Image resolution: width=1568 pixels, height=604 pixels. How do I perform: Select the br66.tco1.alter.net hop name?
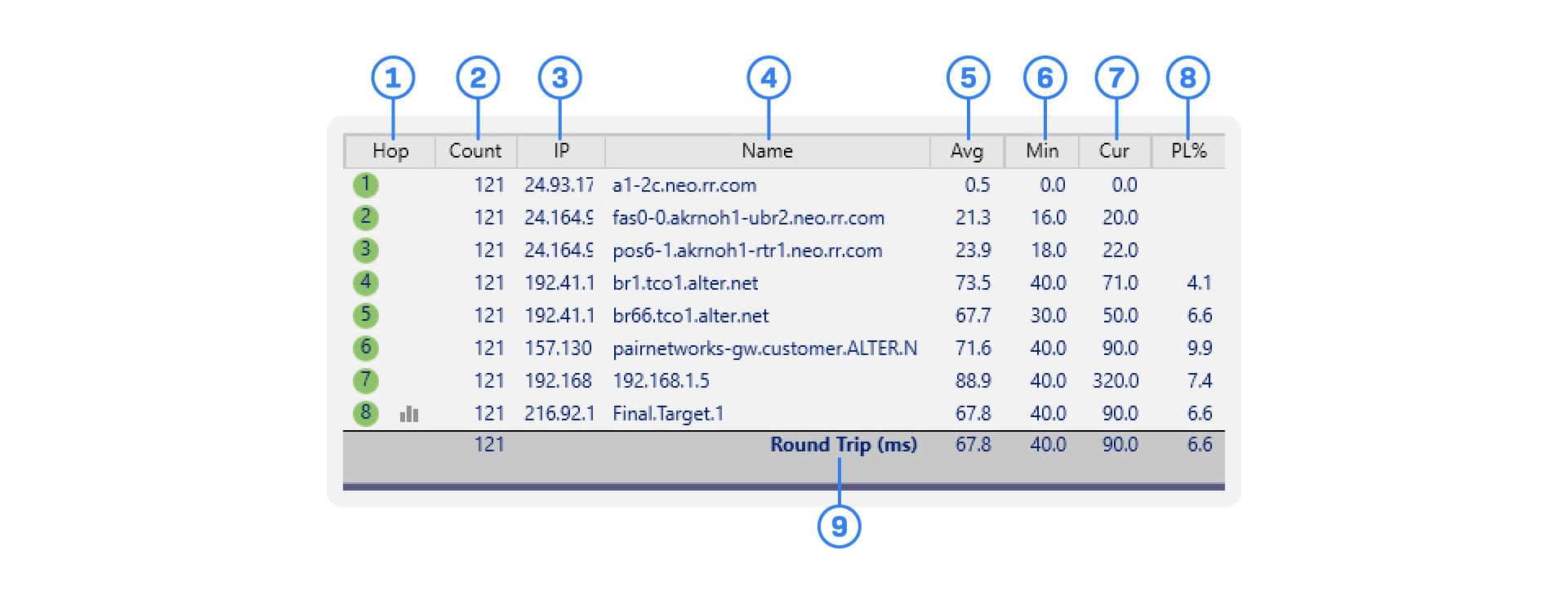point(690,316)
